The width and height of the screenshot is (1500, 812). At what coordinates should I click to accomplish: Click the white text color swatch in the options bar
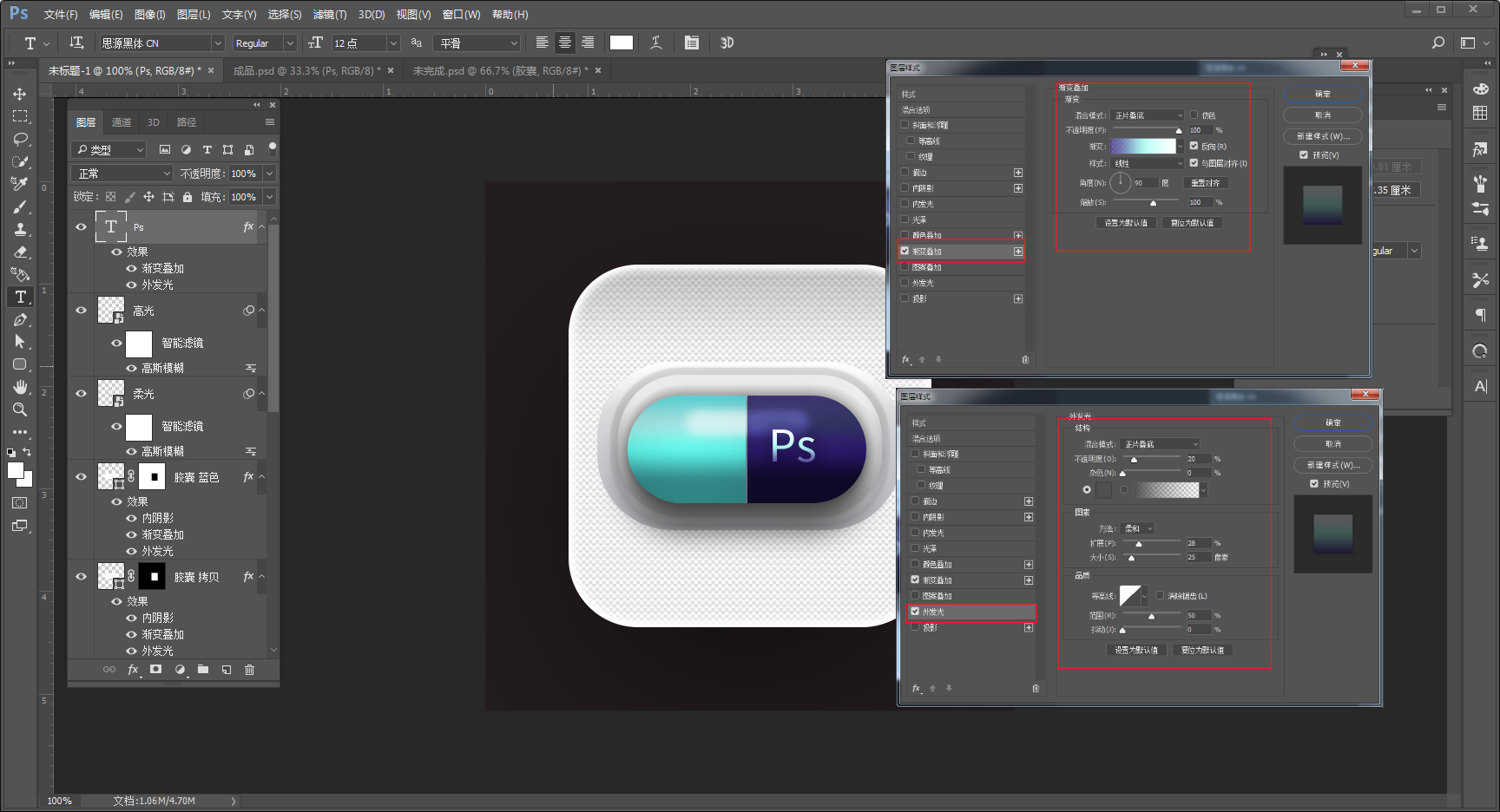coord(622,43)
